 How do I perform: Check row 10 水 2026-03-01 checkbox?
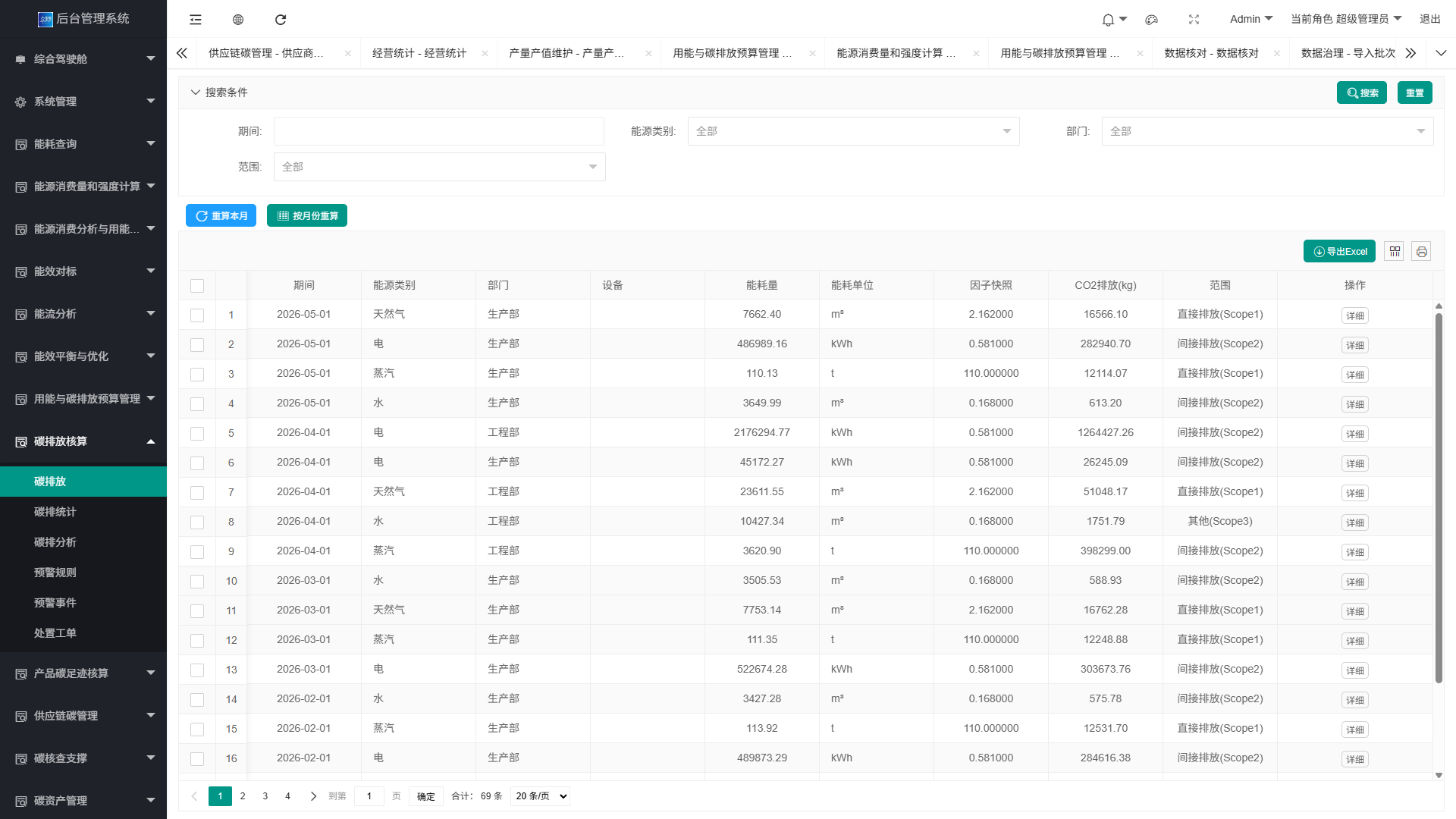coord(197,582)
